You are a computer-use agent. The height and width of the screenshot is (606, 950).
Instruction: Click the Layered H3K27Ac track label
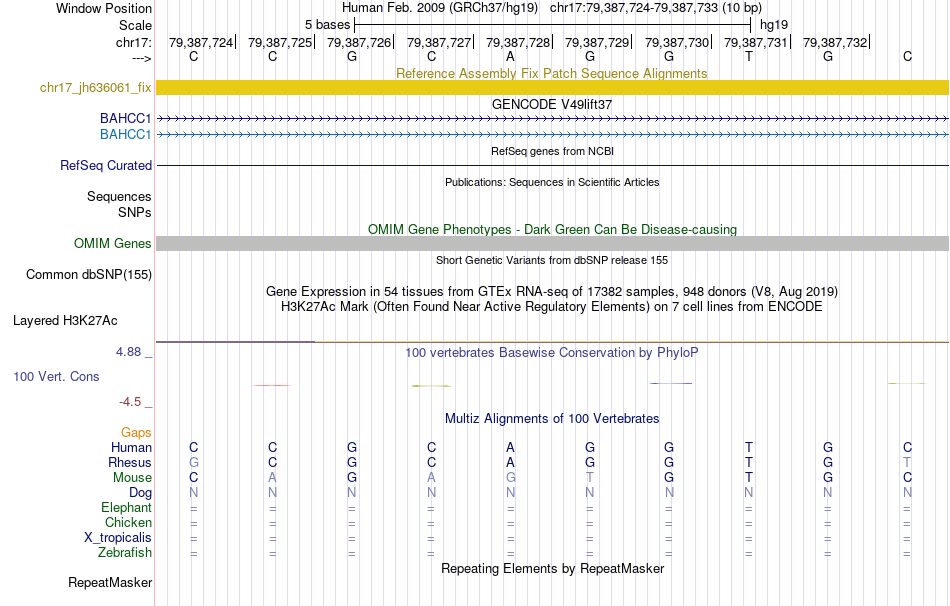(x=65, y=321)
